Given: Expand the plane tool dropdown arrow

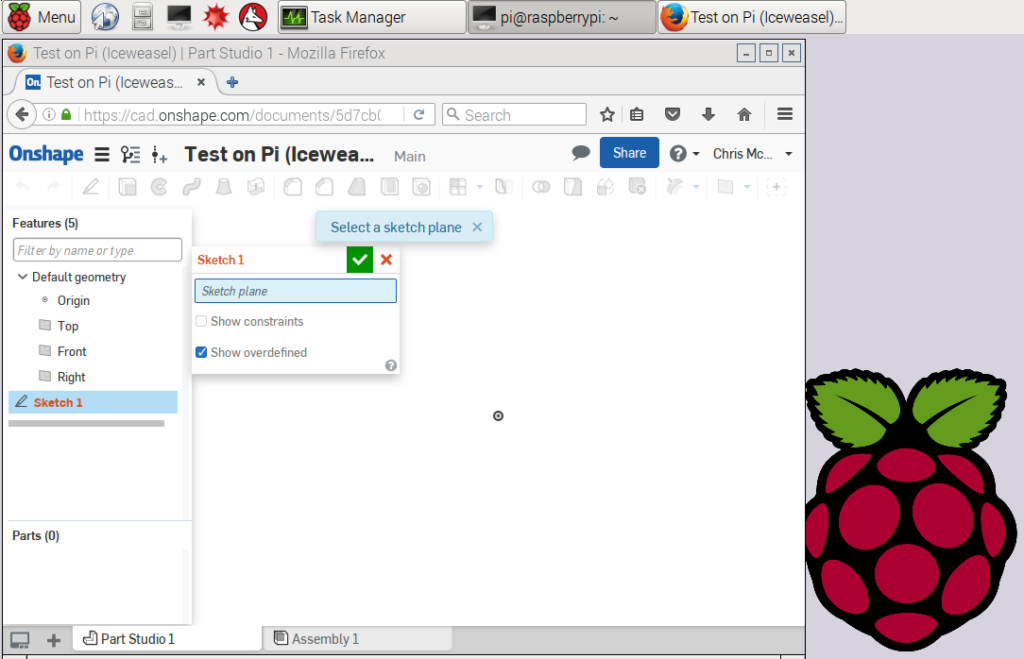Looking at the screenshot, I should pos(746,187).
